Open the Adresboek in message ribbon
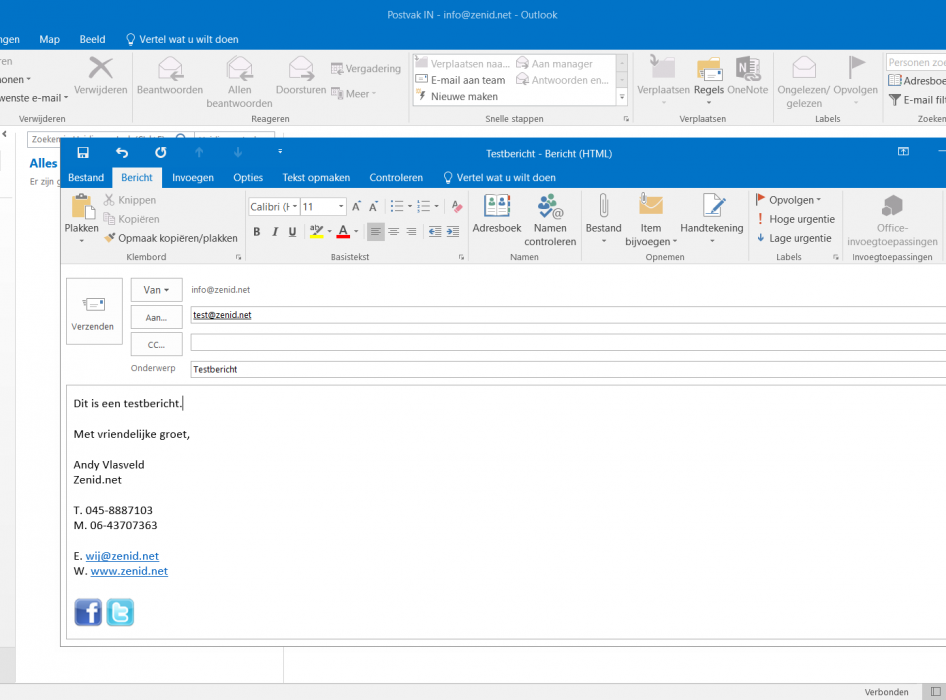This screenshot has width=946, height=700. pos(497,214)
